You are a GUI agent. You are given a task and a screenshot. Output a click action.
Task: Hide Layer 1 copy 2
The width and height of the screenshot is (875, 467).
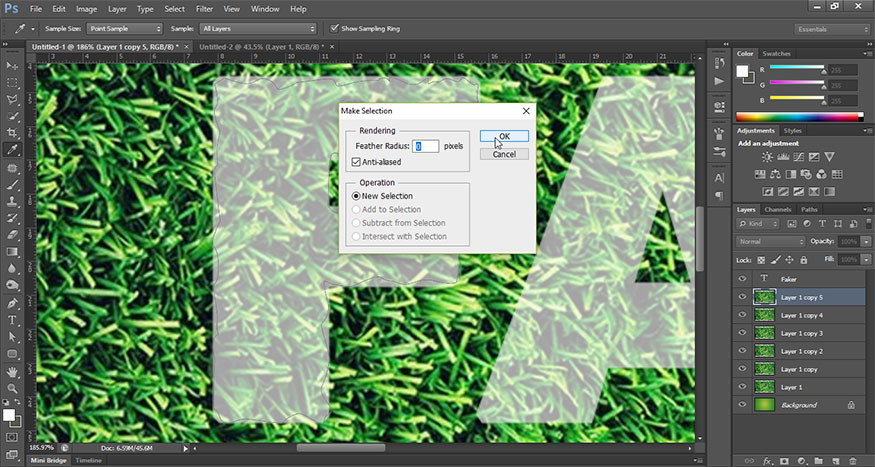(x=742, y=351)
